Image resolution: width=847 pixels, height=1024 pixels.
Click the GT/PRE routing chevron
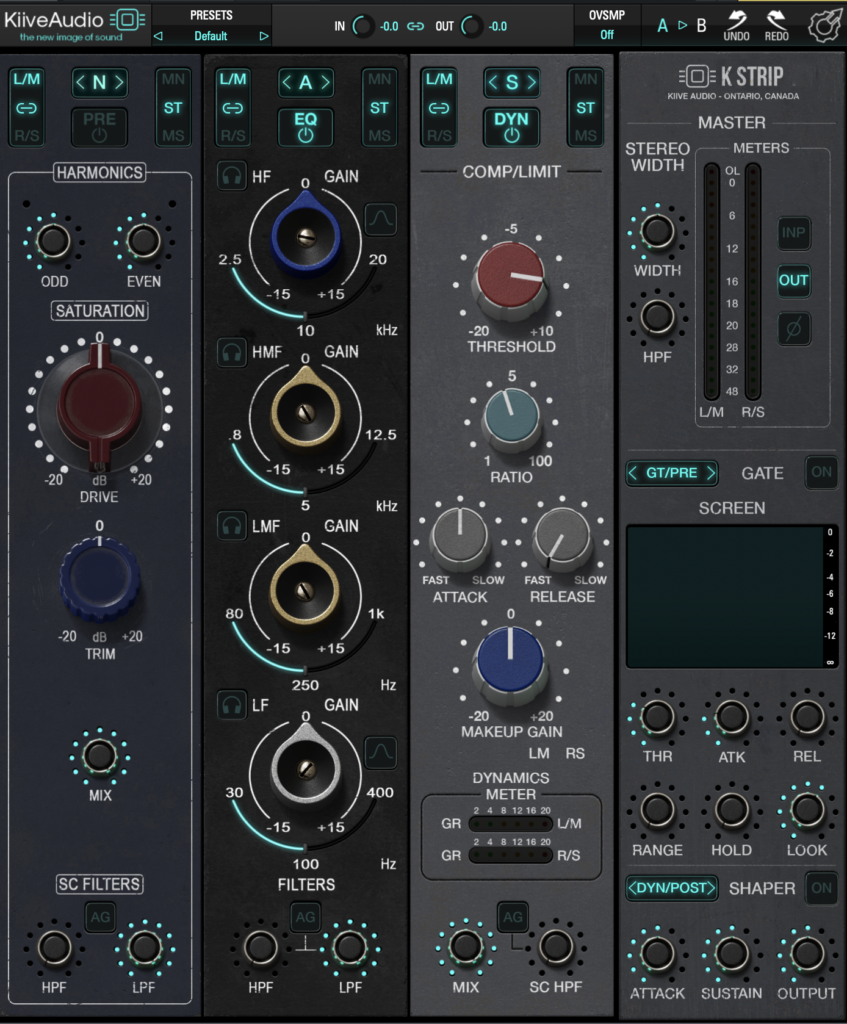pos(671,472)
